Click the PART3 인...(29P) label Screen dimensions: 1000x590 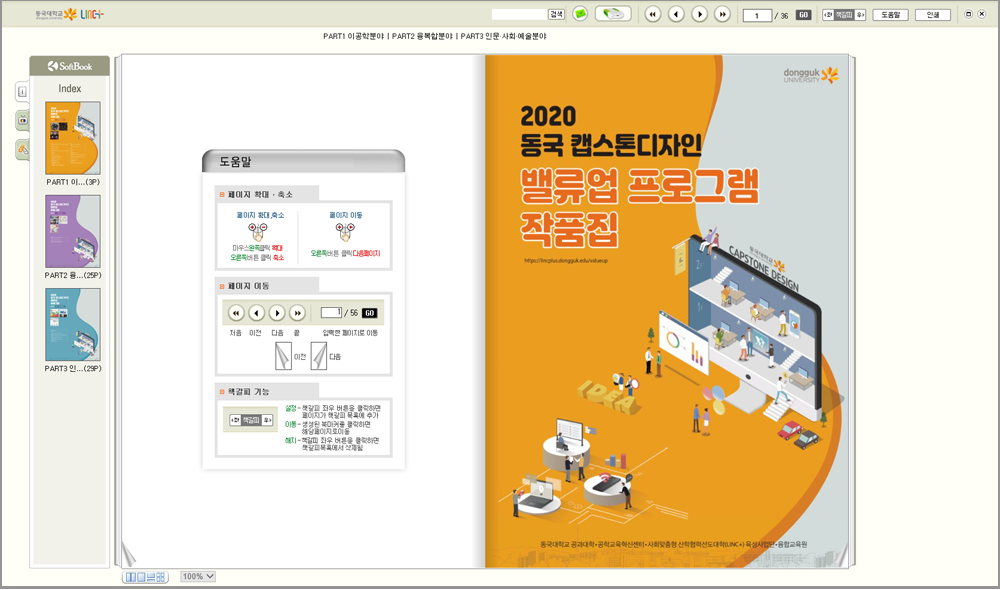pyautogui.click(x=73, y=368)
